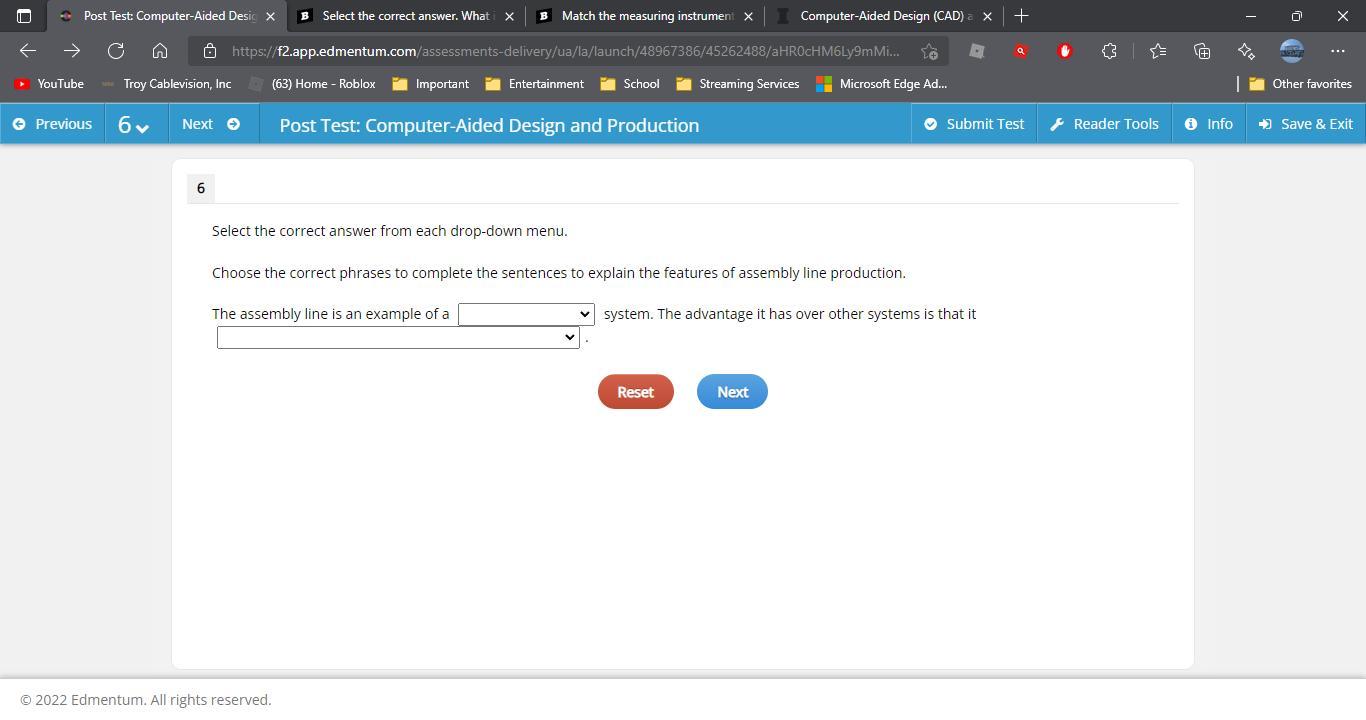The width and height of the screenshot is (1366, 720).
Task: Add this page to favorites star icon
Action: pyautogui.click(x=929, y=51)
